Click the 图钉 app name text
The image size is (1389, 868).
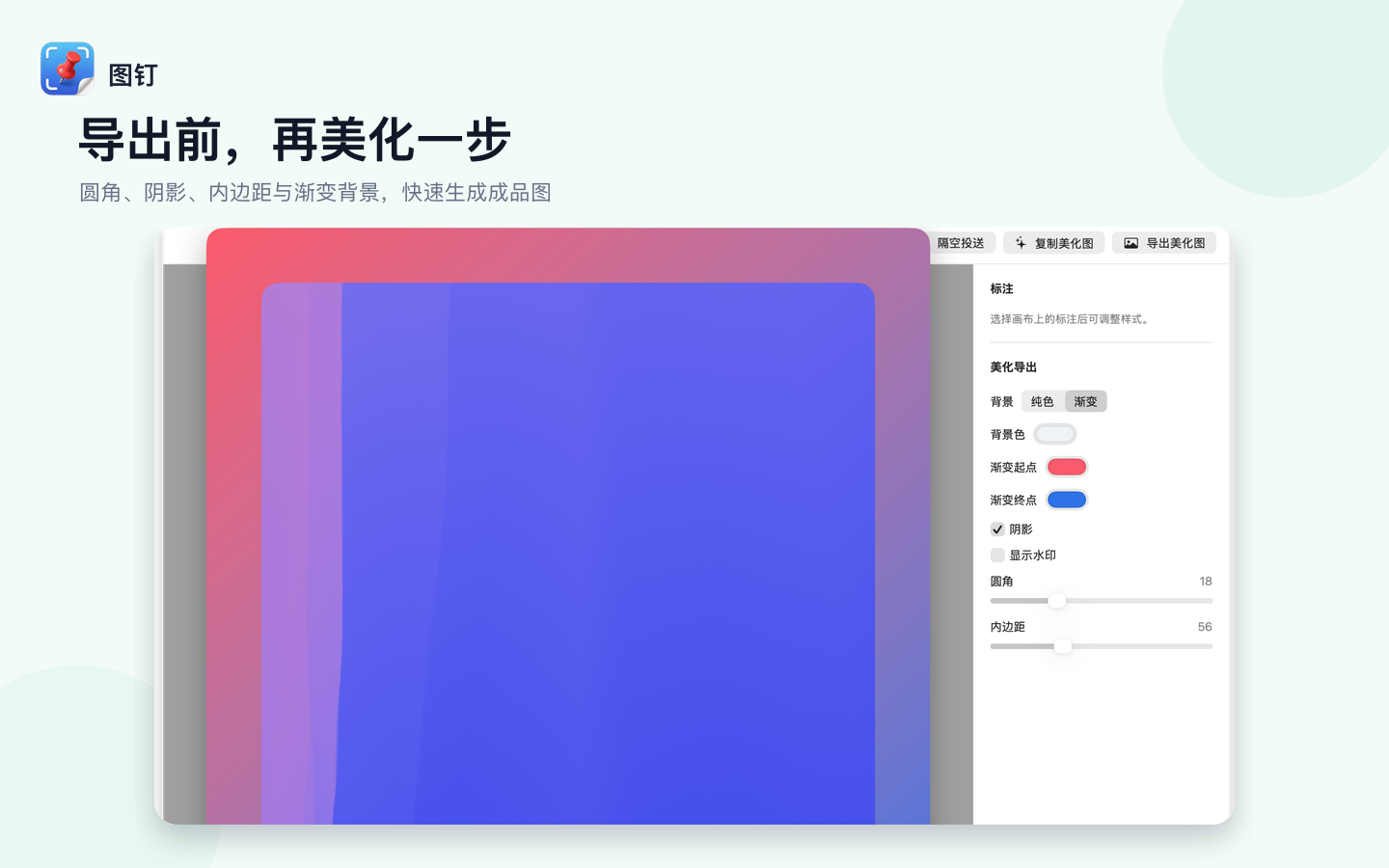(133, 75)
